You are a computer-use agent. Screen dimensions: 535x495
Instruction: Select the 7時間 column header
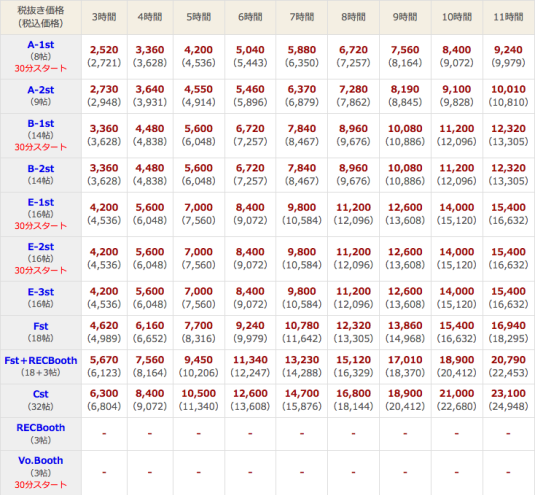tap(302, 17)
